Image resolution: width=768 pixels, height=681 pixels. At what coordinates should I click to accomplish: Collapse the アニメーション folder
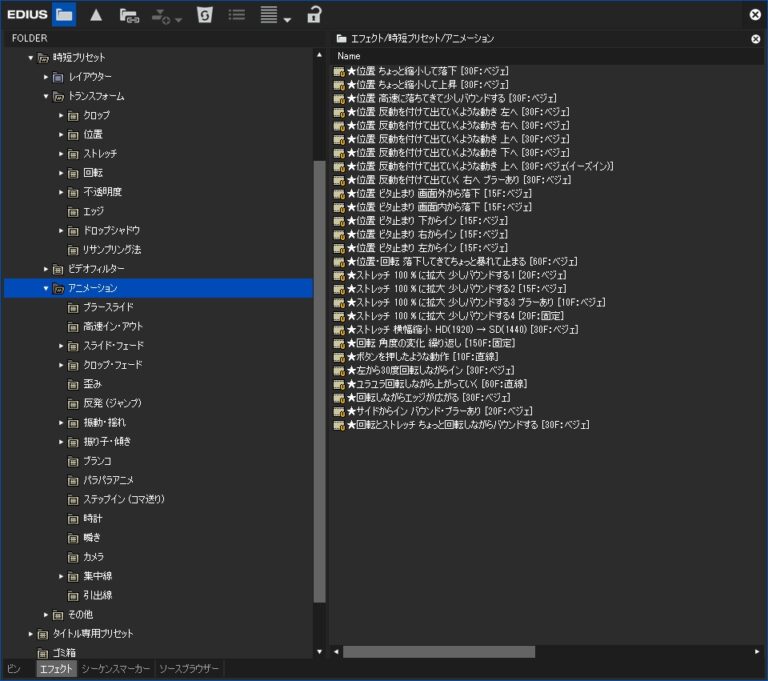[46, 288]
